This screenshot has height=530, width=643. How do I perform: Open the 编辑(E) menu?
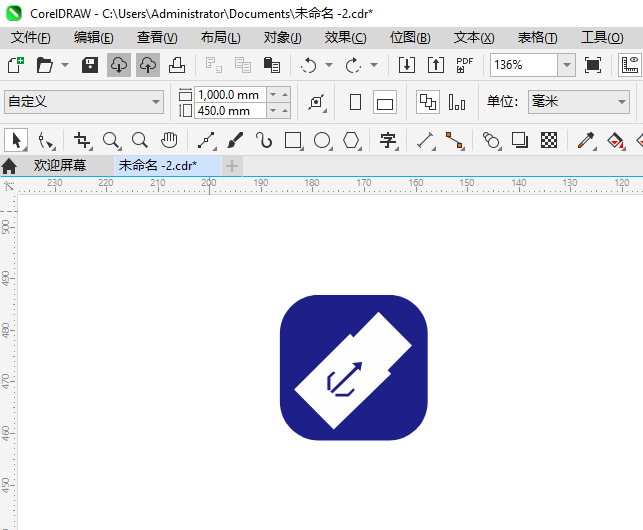93,38
